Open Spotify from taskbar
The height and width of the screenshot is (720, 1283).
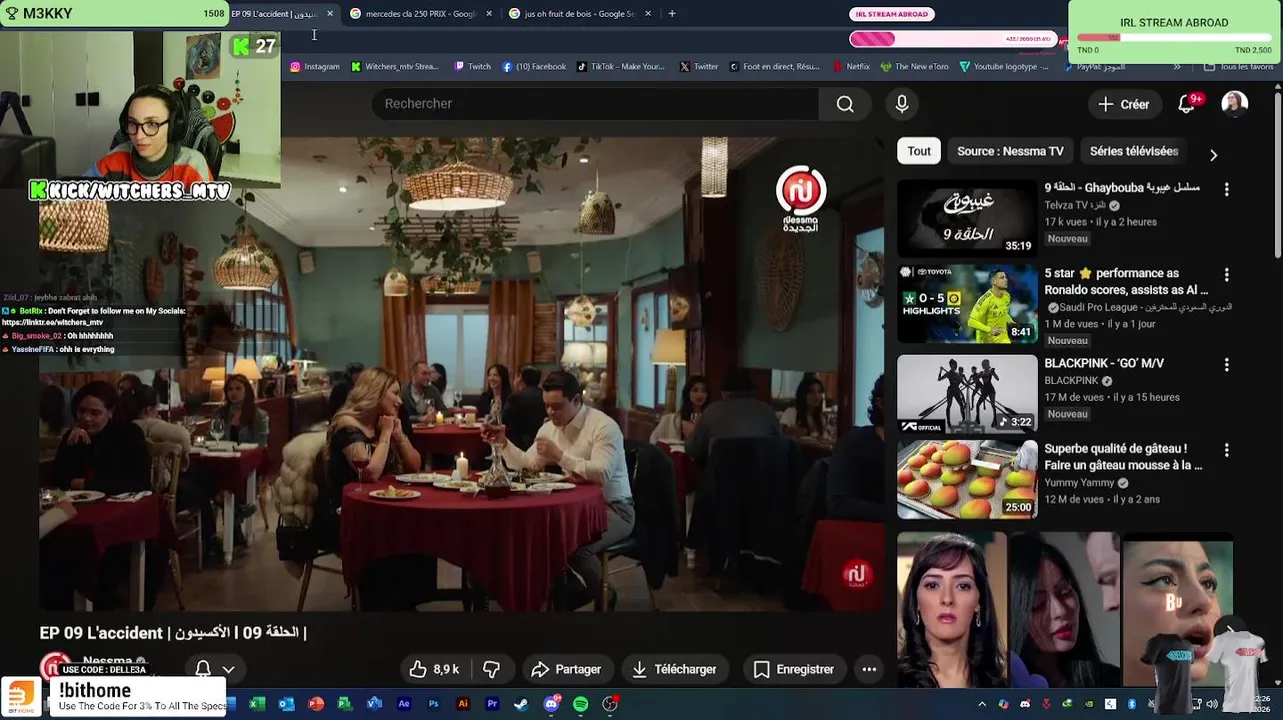580,704
